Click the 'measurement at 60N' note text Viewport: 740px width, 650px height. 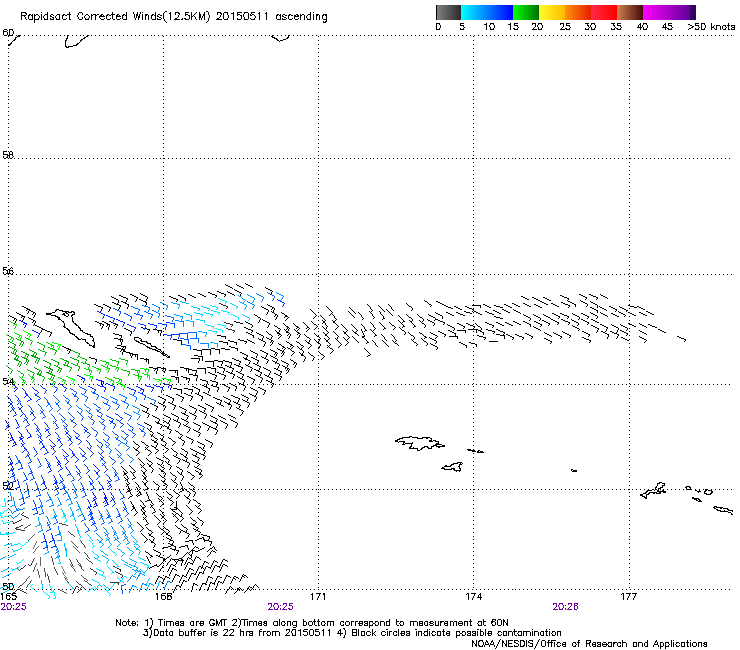459,623
